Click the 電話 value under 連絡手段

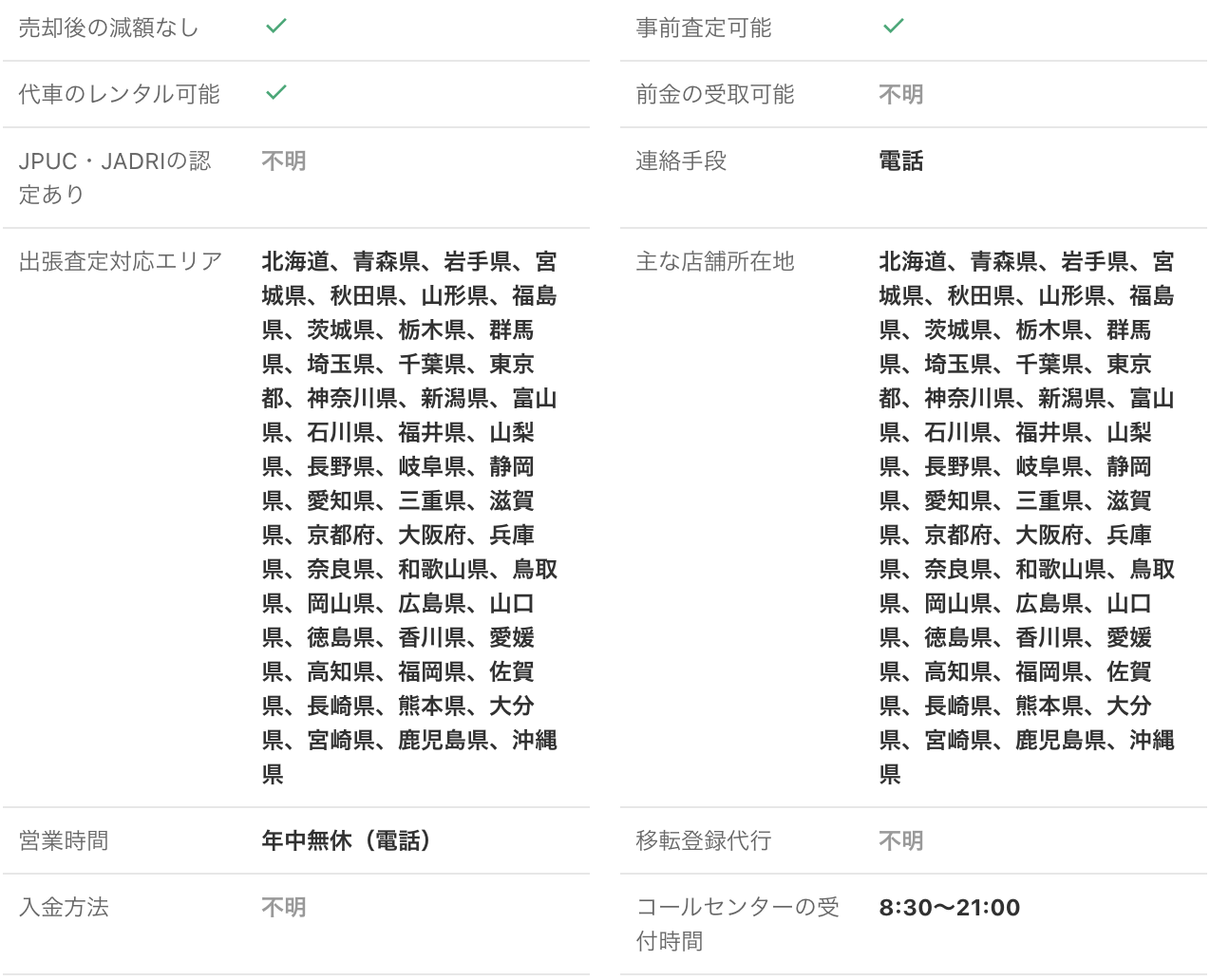(x=900, y=160)
